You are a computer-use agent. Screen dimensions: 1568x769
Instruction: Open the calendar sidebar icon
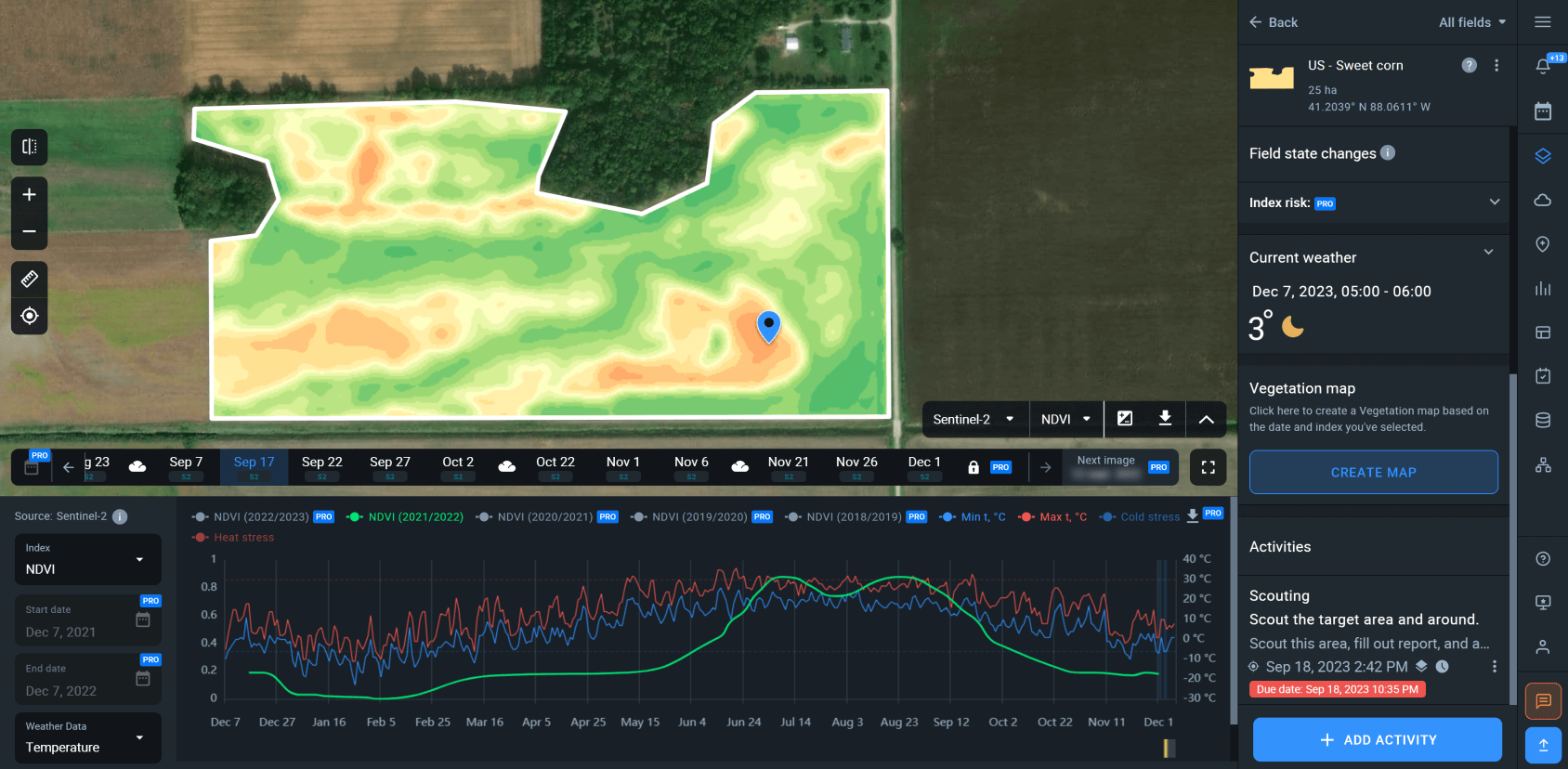tap(1543, 111)
